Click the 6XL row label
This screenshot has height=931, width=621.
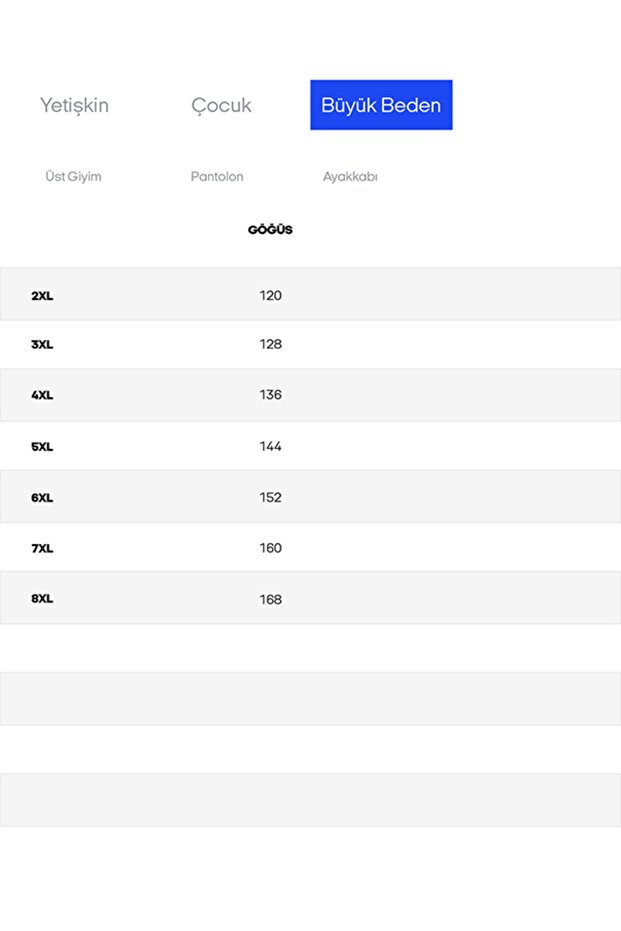point(42,498)
